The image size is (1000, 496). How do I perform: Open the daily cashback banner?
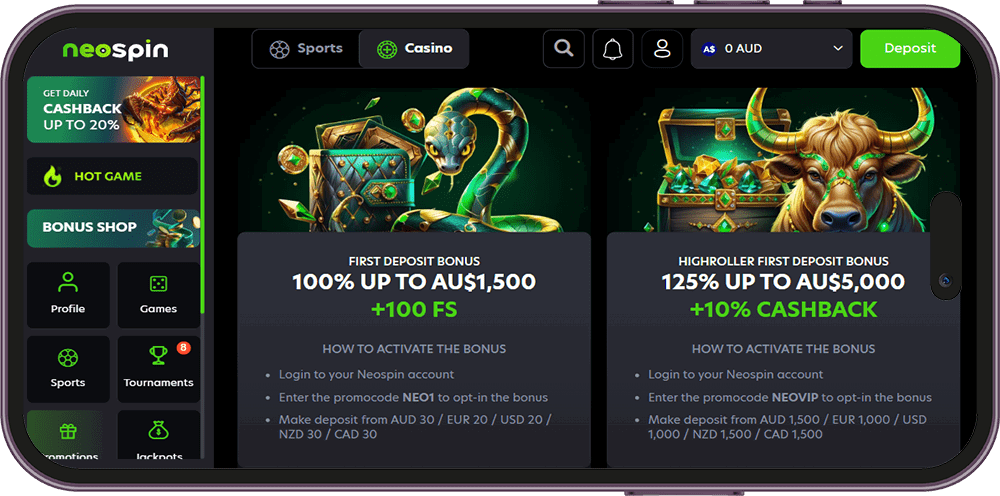click(x=113, y=110)
